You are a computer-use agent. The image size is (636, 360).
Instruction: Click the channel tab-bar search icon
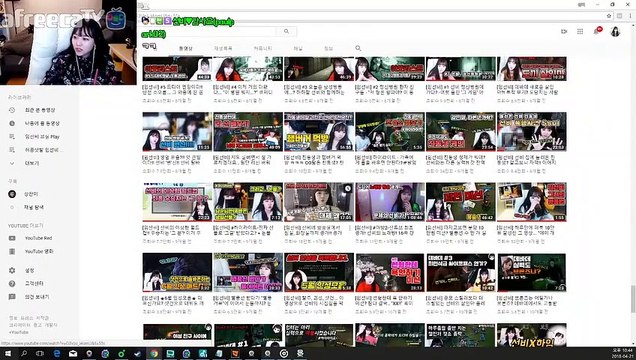(x=358, y=48)
